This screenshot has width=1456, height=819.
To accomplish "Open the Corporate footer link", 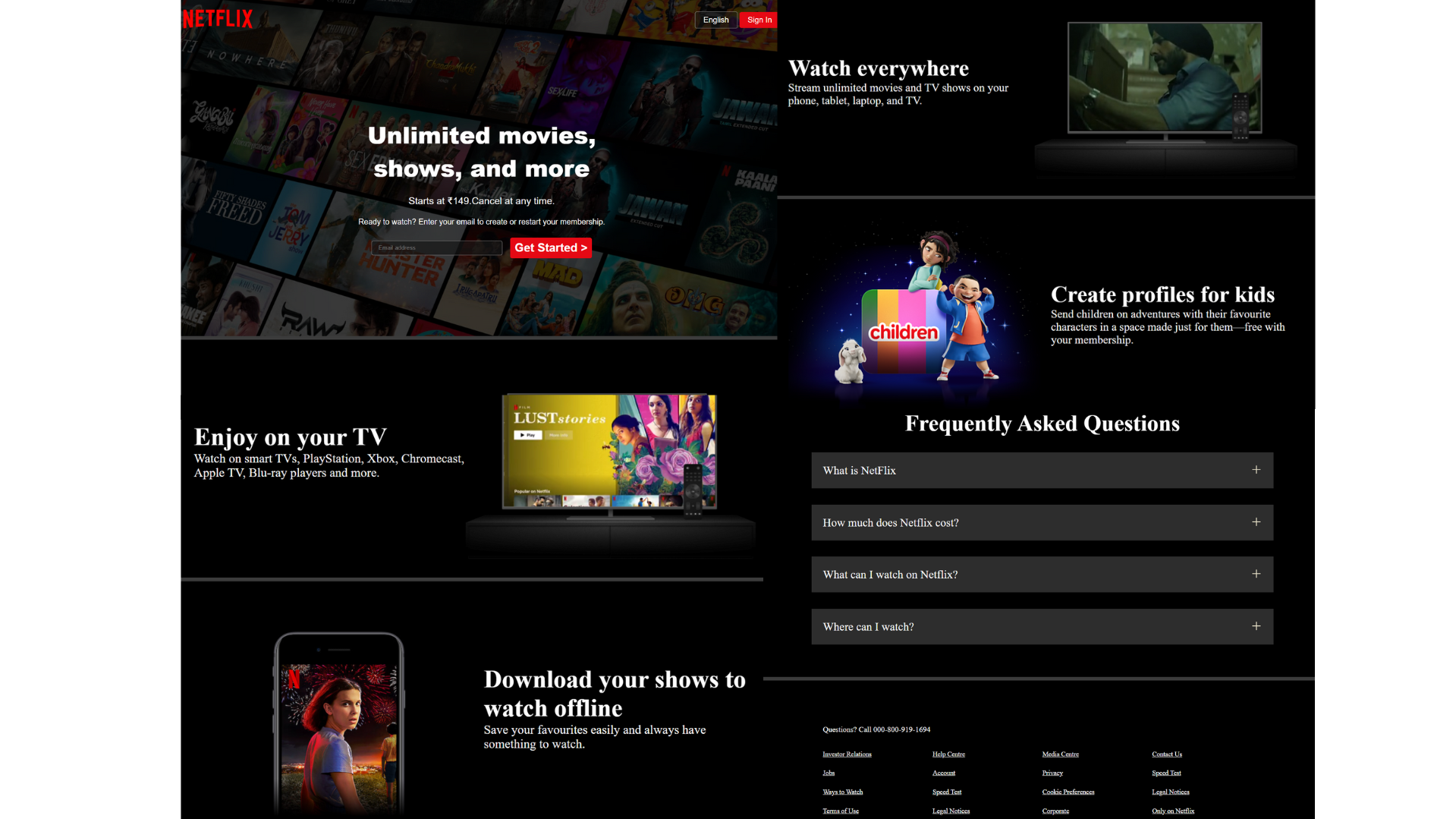I will (x=1055, y=811).
